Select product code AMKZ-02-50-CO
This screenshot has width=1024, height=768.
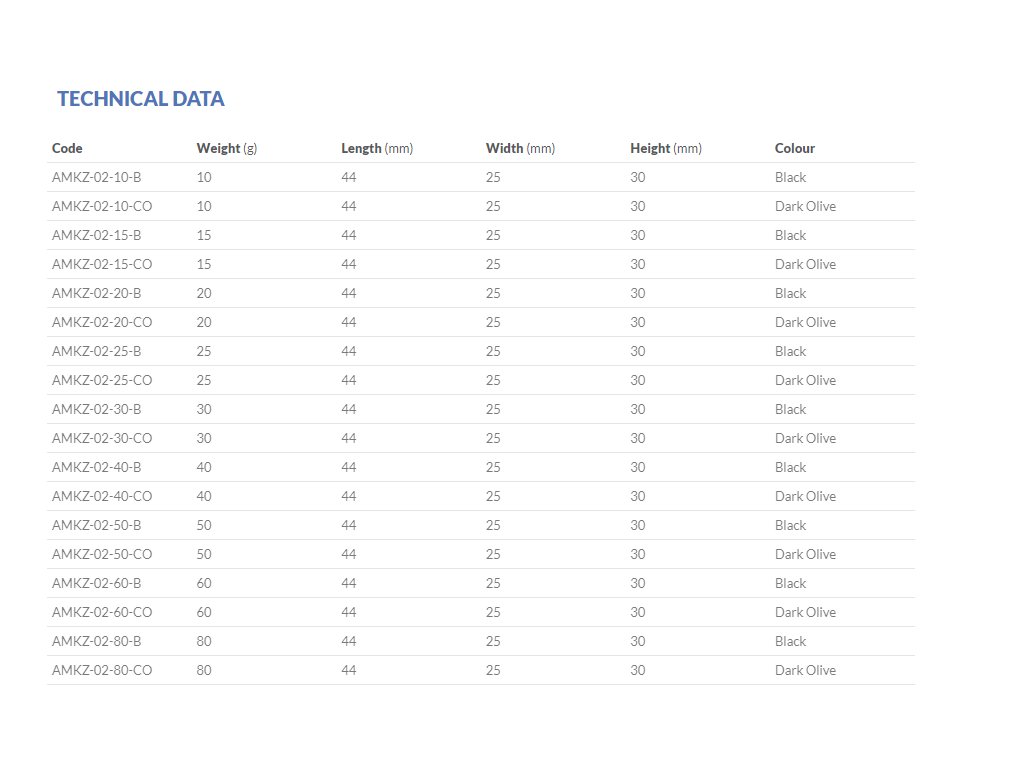tap(102, 554)
